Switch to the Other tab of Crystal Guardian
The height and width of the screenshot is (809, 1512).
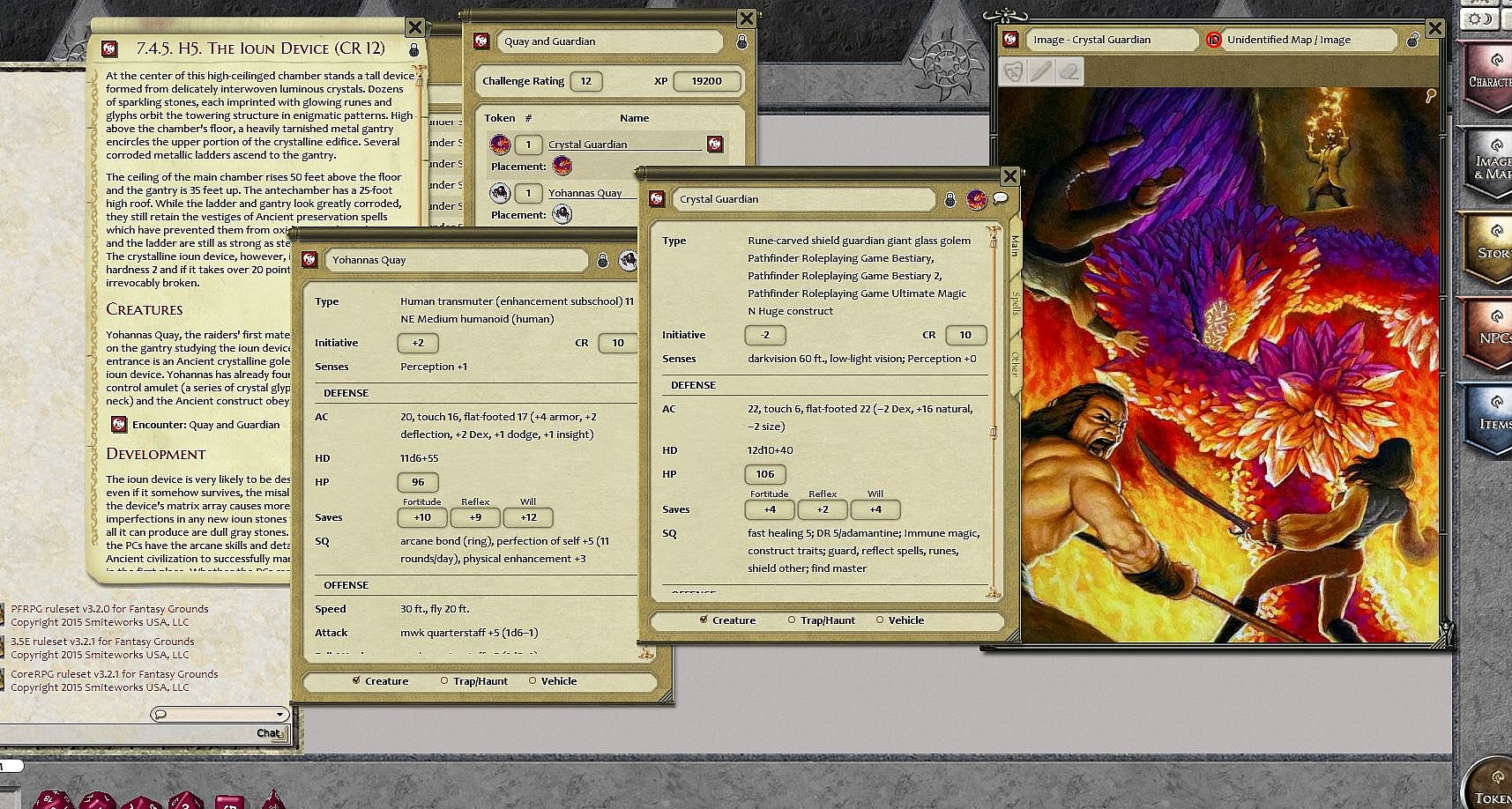point(1015,363)
